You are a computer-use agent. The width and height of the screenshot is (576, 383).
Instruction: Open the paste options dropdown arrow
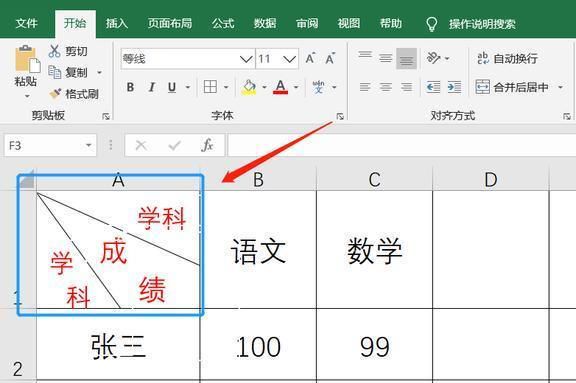pos(27,97)
